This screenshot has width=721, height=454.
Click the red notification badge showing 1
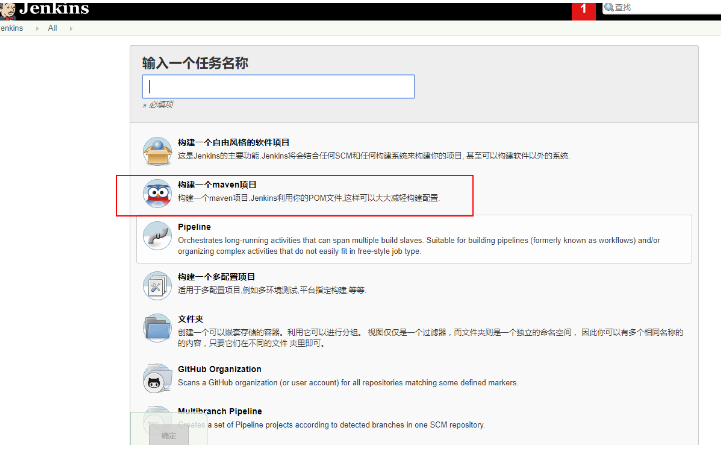click(584, 11)
